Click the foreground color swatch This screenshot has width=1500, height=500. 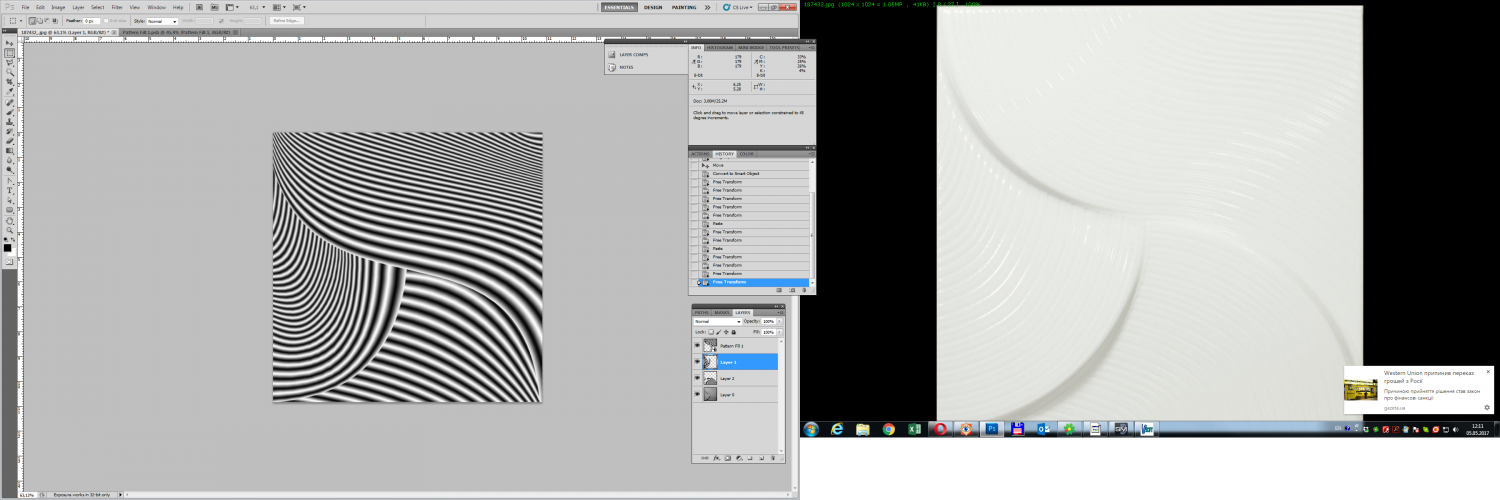point(7,248)
